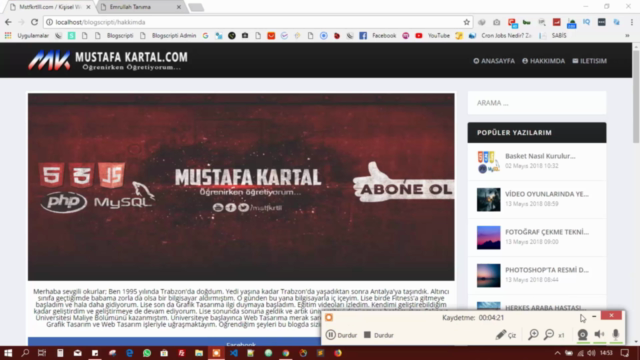640x360 pixels.
Task: Minimize the recorder panel
Action: (x=594, y=316)
